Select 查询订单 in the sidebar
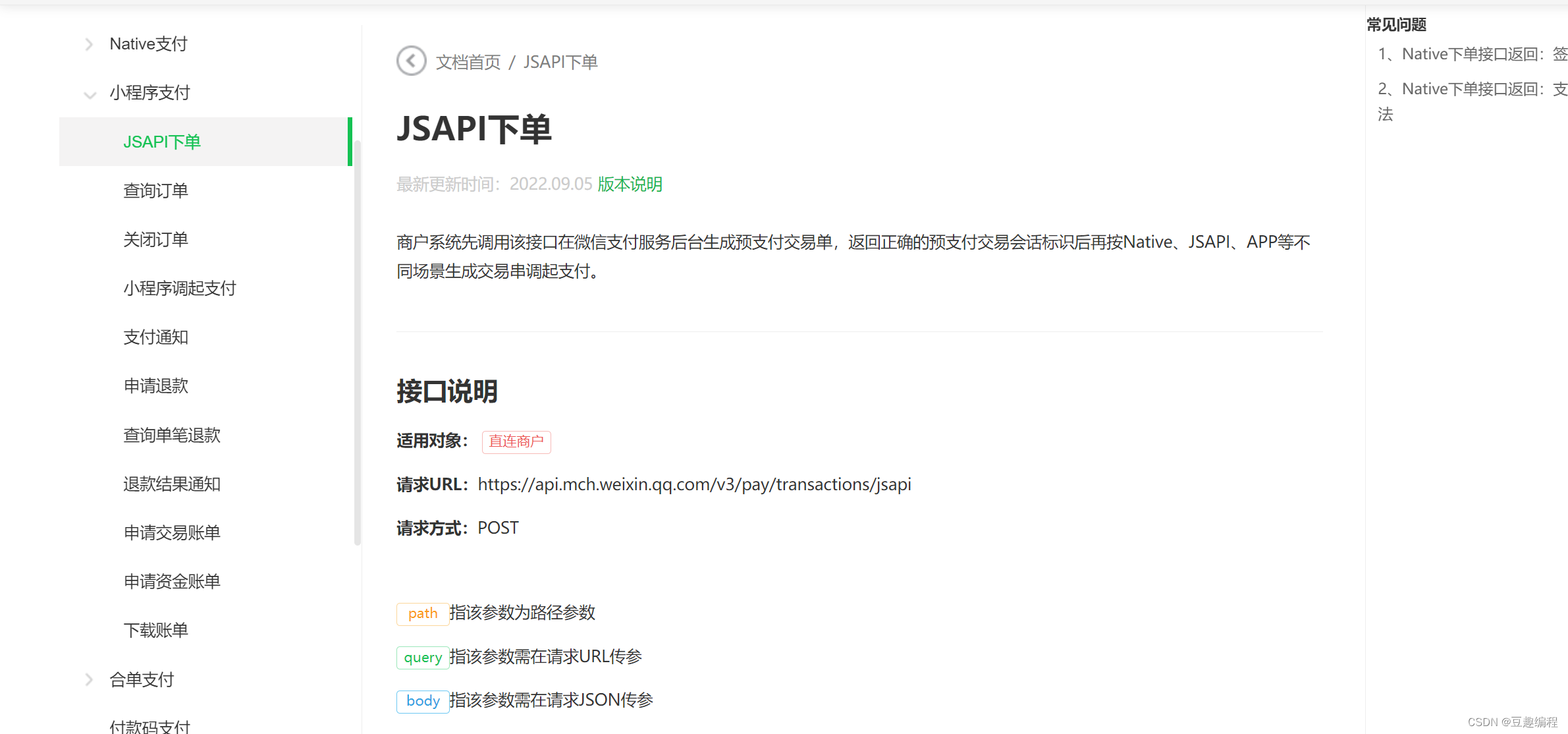Screen dimensions: 1568x734 (155, 190)
